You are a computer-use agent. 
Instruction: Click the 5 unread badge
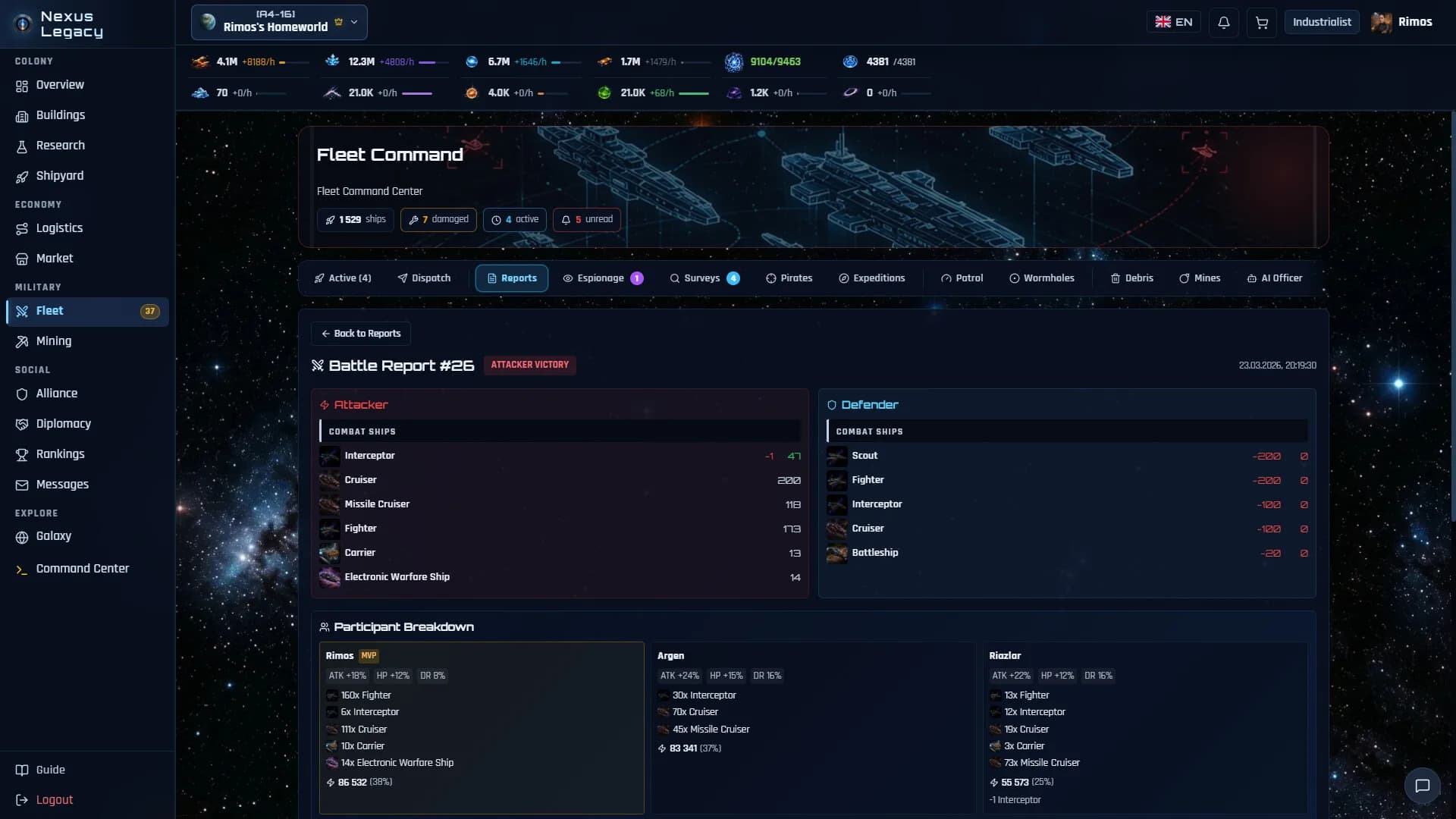click(586, 220)
